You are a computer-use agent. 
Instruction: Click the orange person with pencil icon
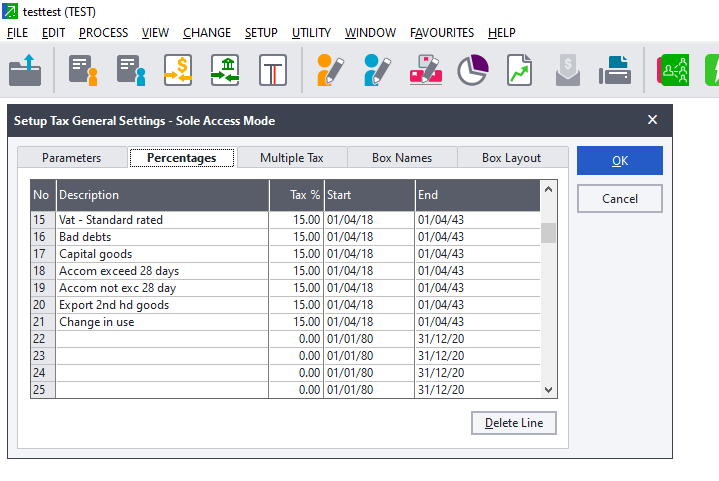point(329,70)
